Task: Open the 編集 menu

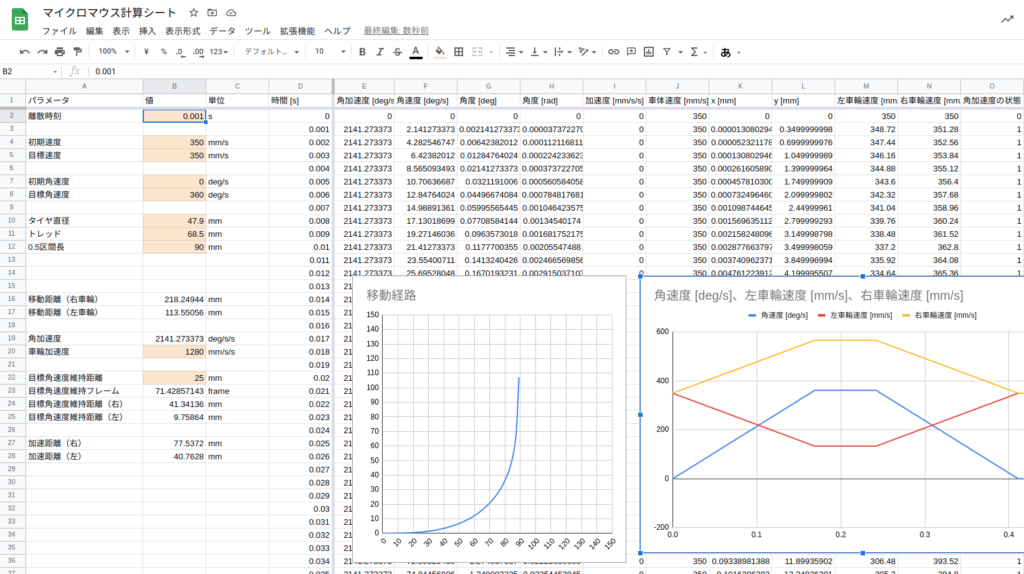Action: coord(95,31)
